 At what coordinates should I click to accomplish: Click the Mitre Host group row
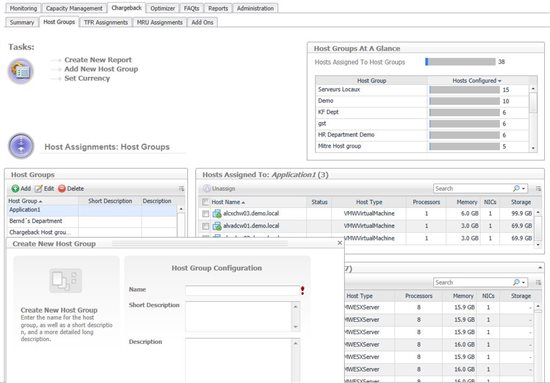point(422,146)
